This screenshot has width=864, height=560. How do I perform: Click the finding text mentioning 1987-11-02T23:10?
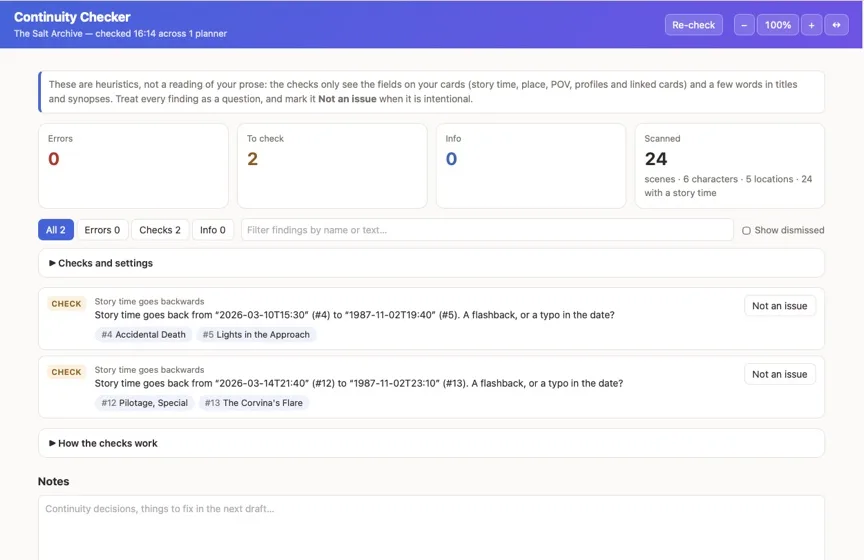click(359, 383)
